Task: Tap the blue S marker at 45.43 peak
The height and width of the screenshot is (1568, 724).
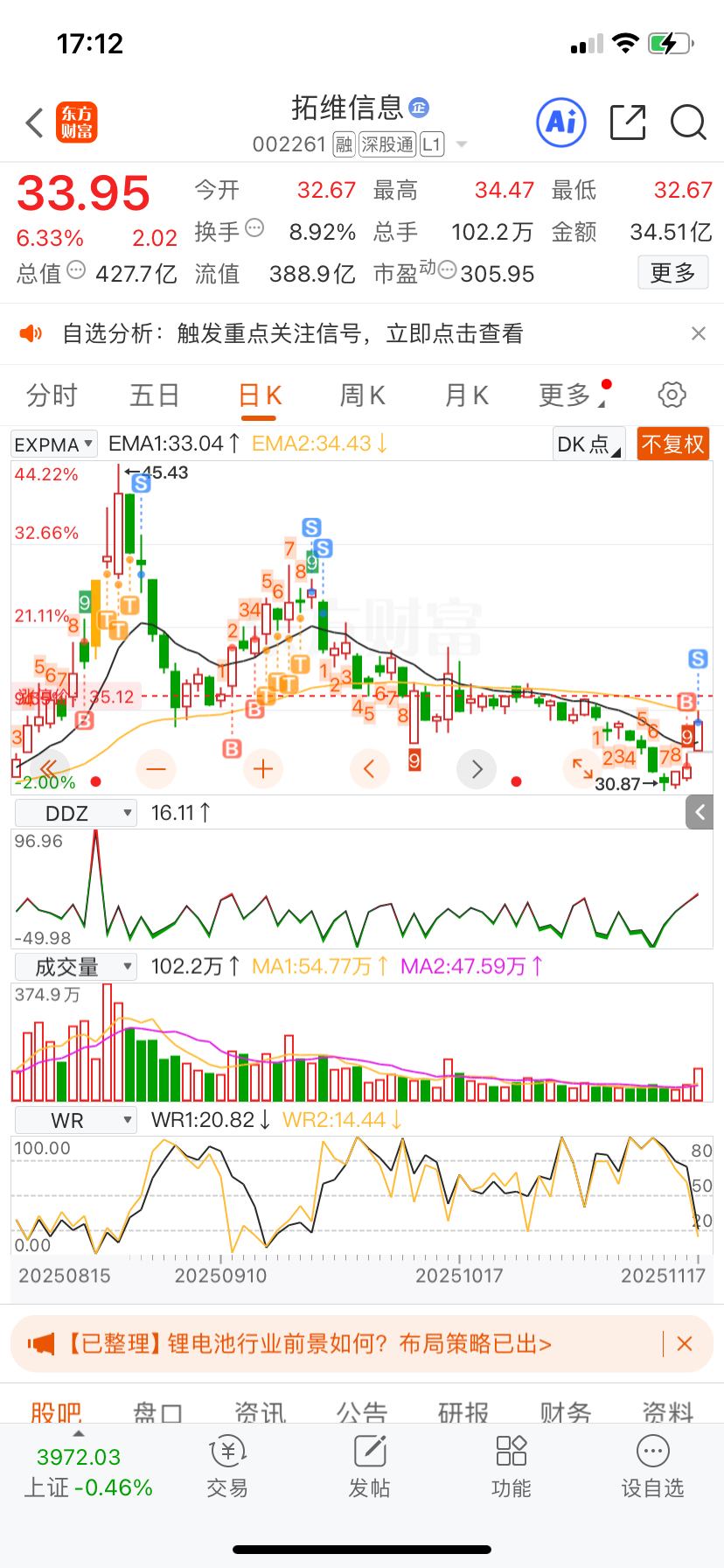Action: (141, 483)
